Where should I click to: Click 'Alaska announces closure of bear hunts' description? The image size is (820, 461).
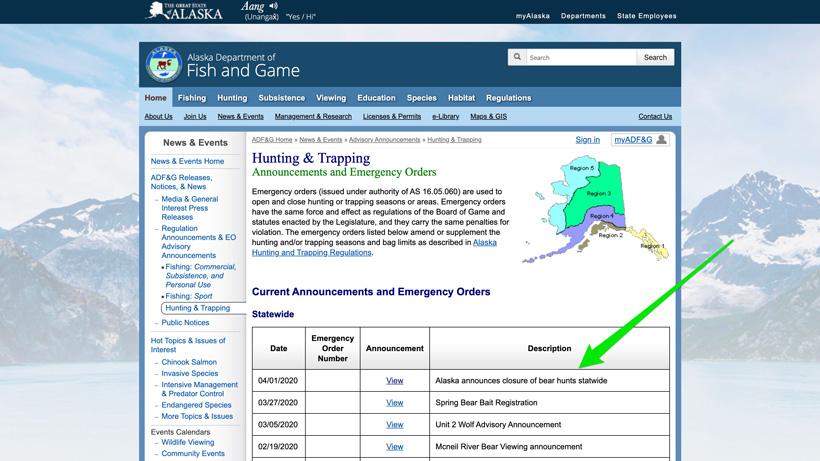click(521, 381)
